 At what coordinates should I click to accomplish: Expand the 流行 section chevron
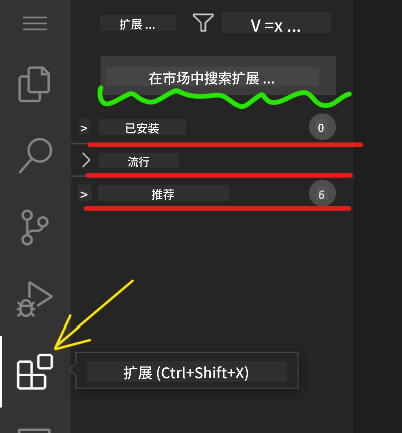(x=86, y=160)
